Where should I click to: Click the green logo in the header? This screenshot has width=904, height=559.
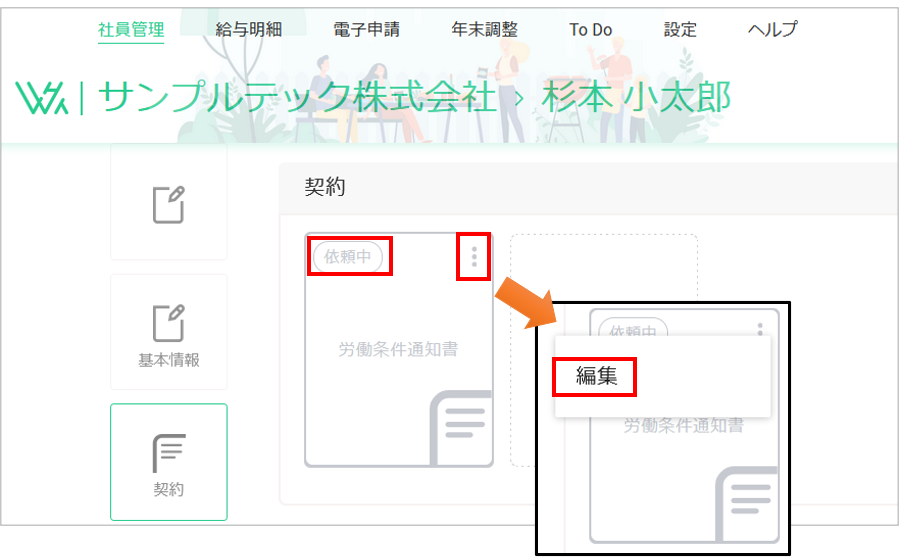pos(42,97)
